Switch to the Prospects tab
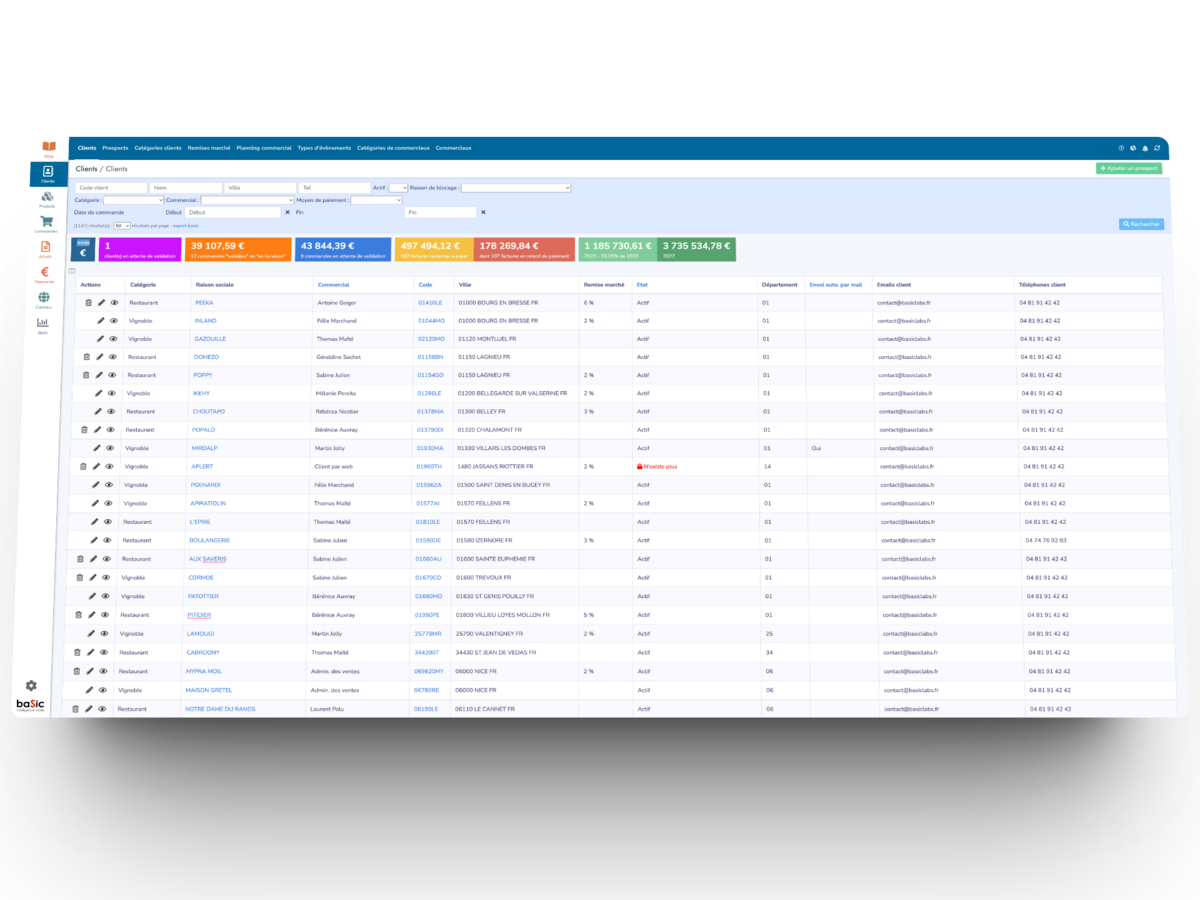This screenshot has width=1200, height=900. [x=115, y=148]
